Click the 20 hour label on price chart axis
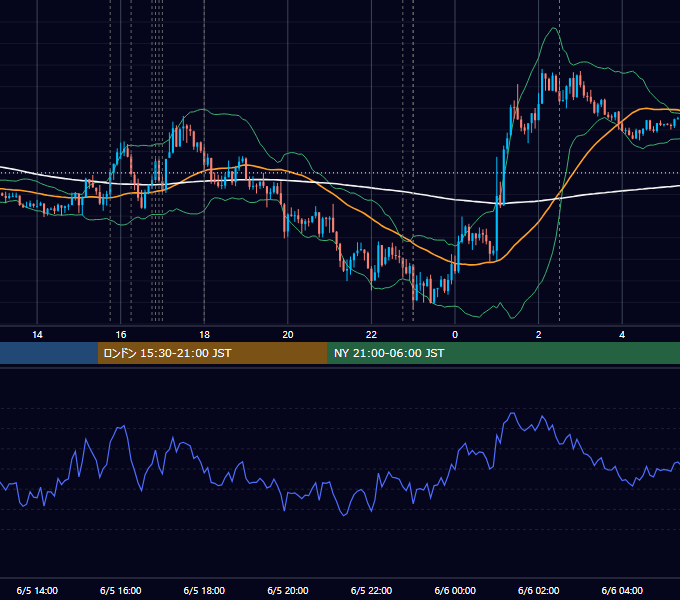Screen dimensions: 680x600 [x=288, y=335]
